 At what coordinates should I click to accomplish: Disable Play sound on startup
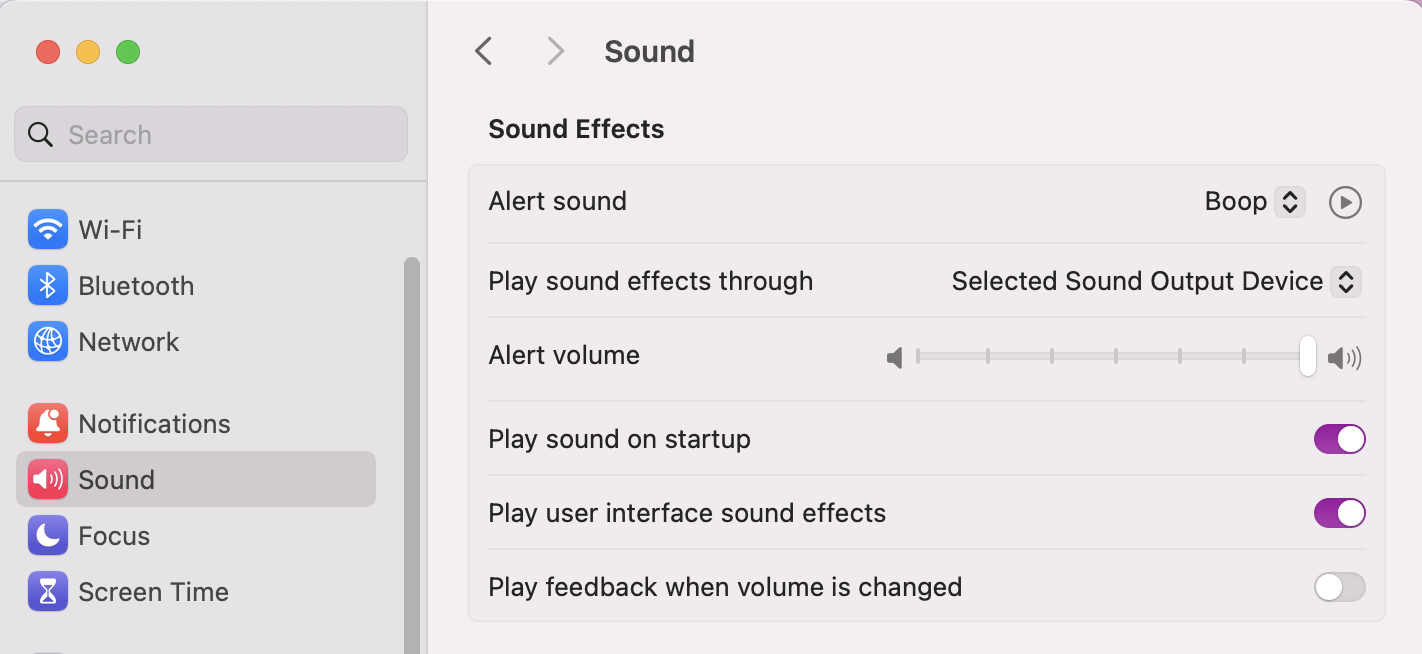[1339, 438]
